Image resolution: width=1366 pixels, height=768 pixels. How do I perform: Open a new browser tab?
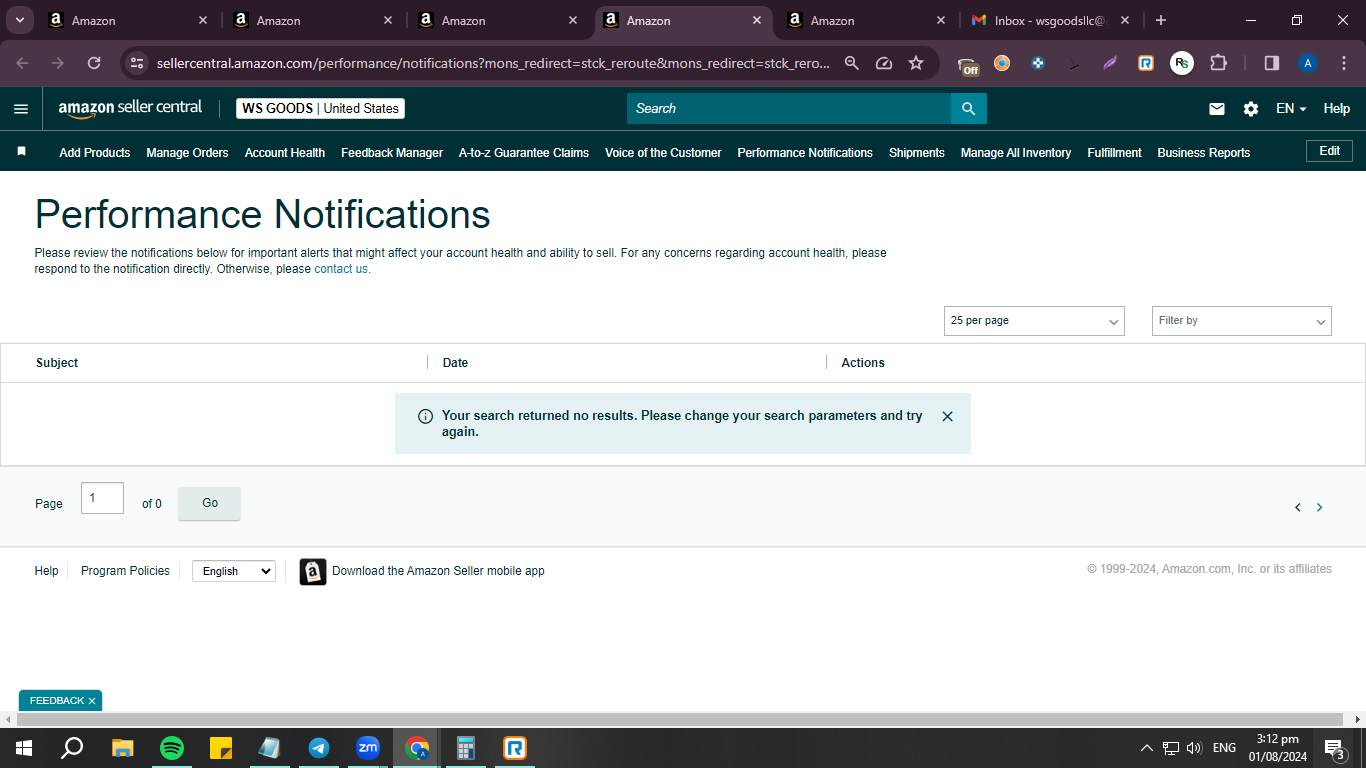[1160, 20]
